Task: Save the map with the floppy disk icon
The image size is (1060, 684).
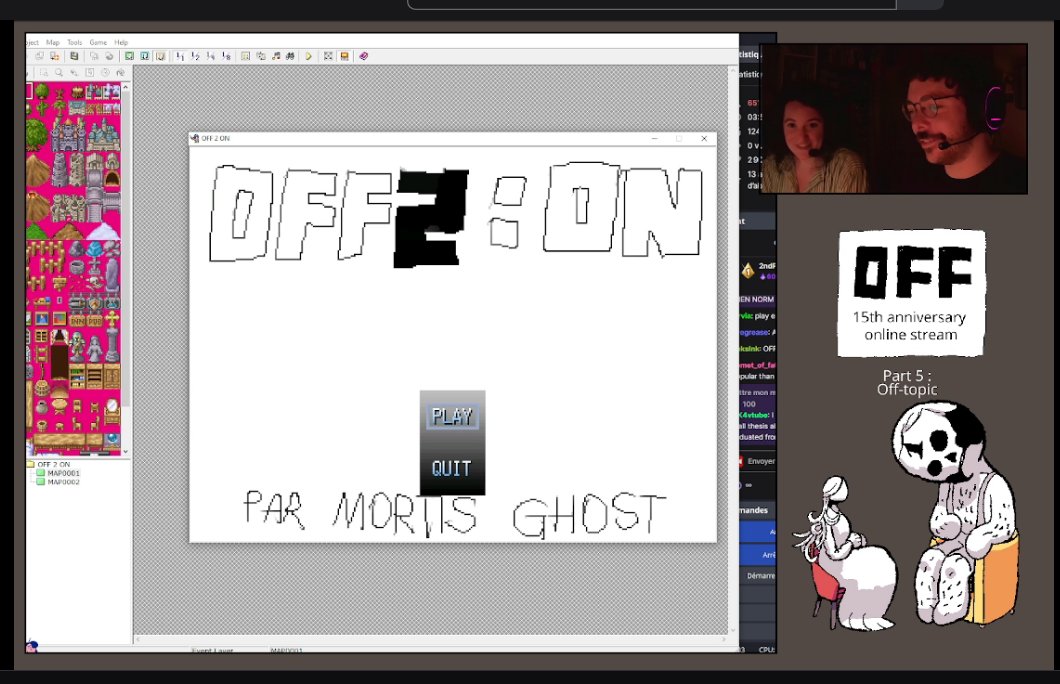Action: [74, 56]
